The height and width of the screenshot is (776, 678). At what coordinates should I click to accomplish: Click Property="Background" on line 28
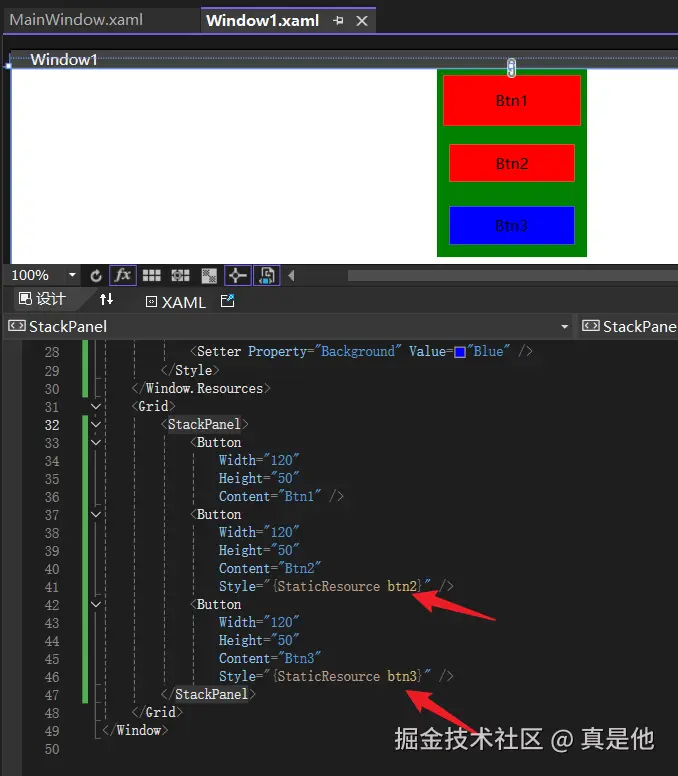pos(324,351)
